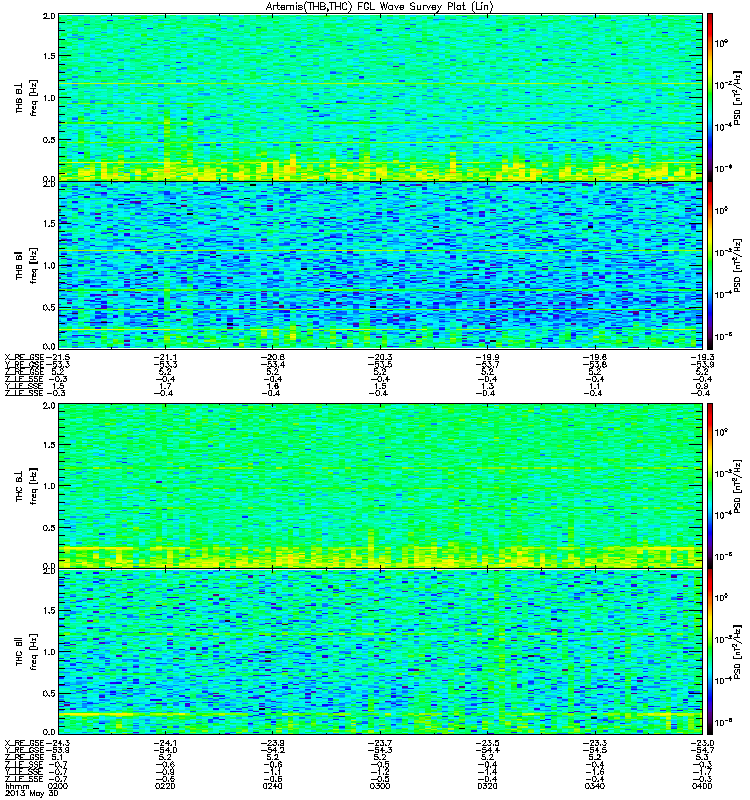Click the THC B-parallel freq [Hz] axis label
Viewport: 750px width, 800px height.
pos(33,652)
